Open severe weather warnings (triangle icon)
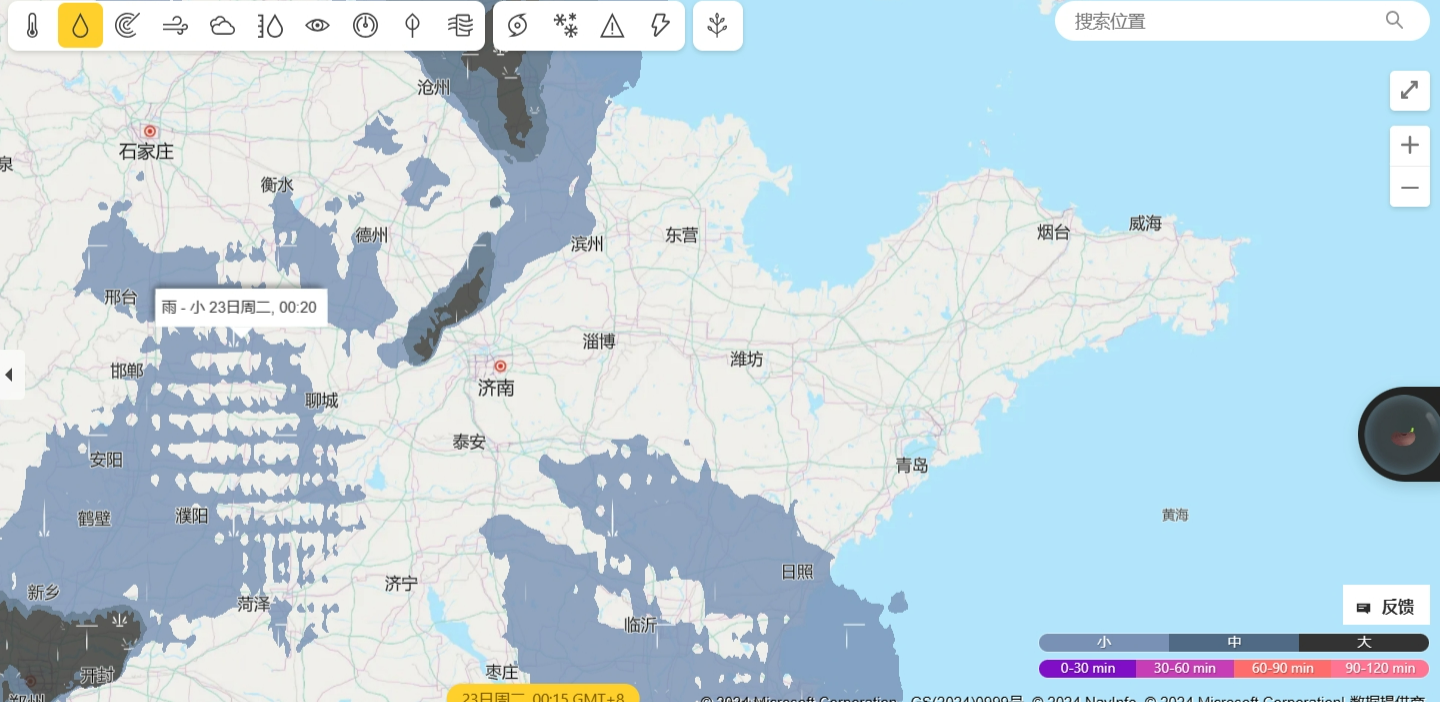The width and height of the screenshot is (1440, 702). tap(612, 26)
